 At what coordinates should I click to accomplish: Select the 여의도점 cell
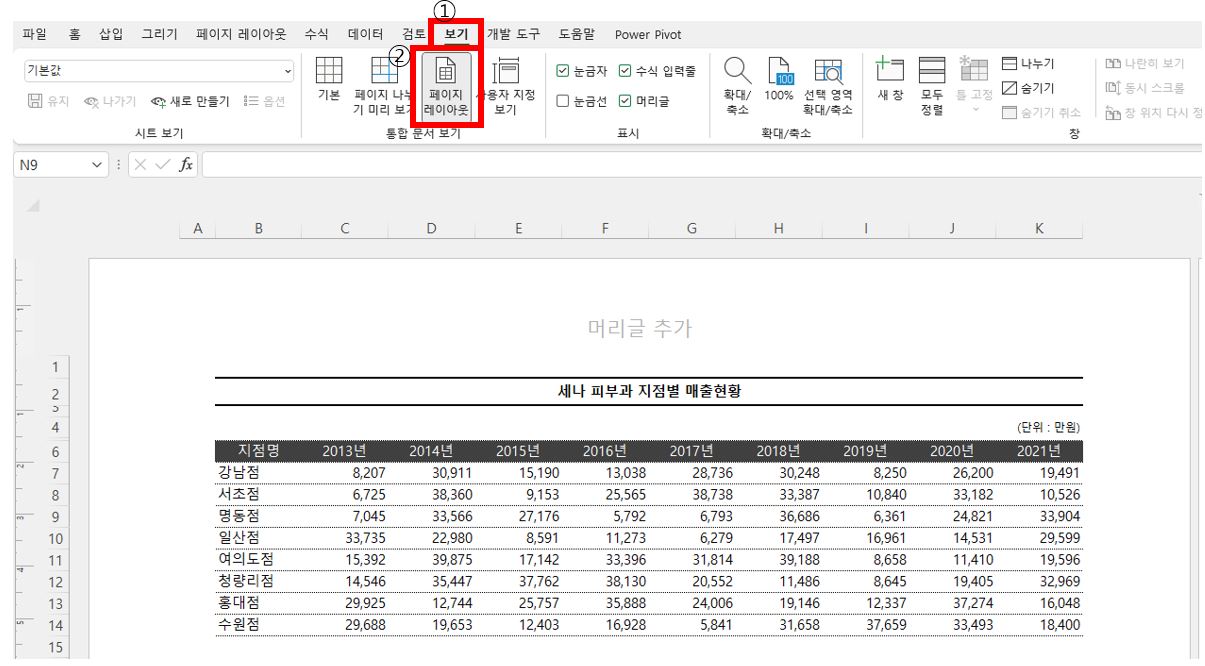[x=258, y=560]
